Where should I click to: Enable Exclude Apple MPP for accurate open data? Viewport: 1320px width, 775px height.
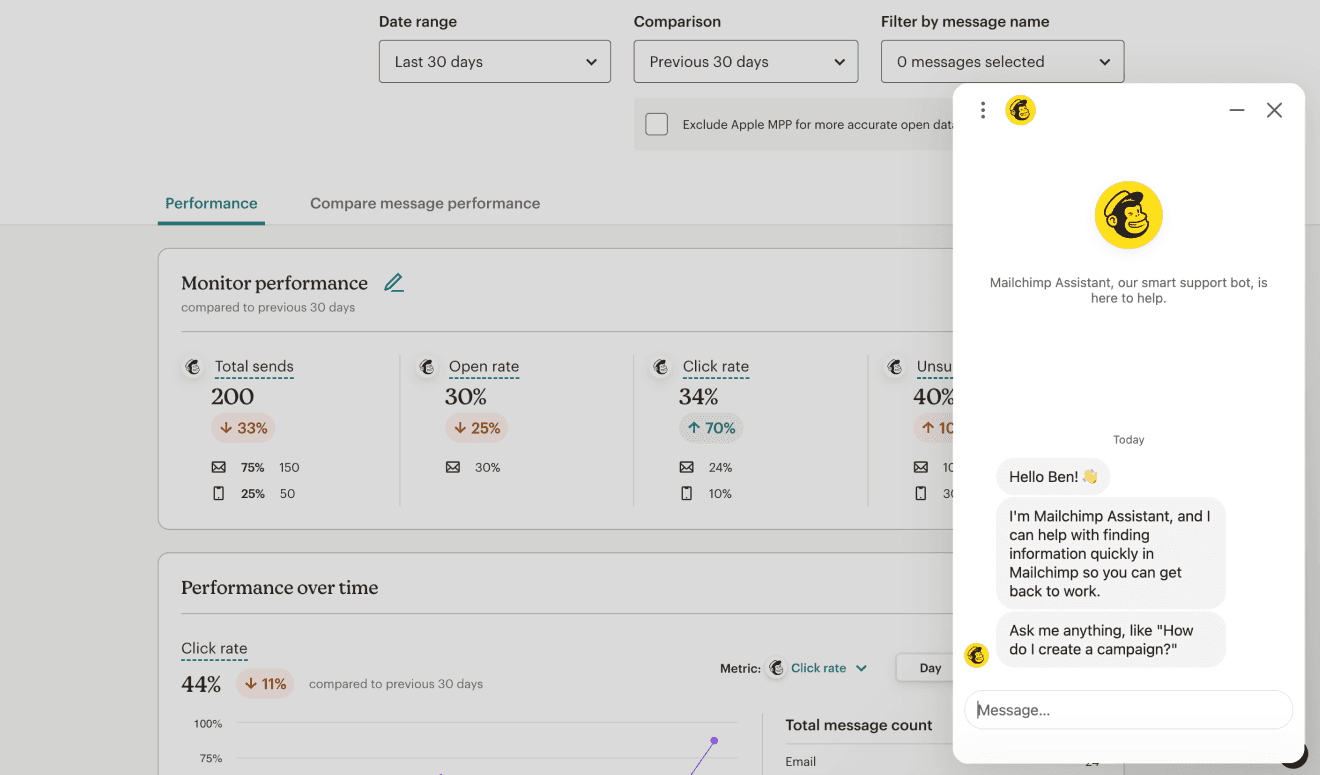click(656, 124)
